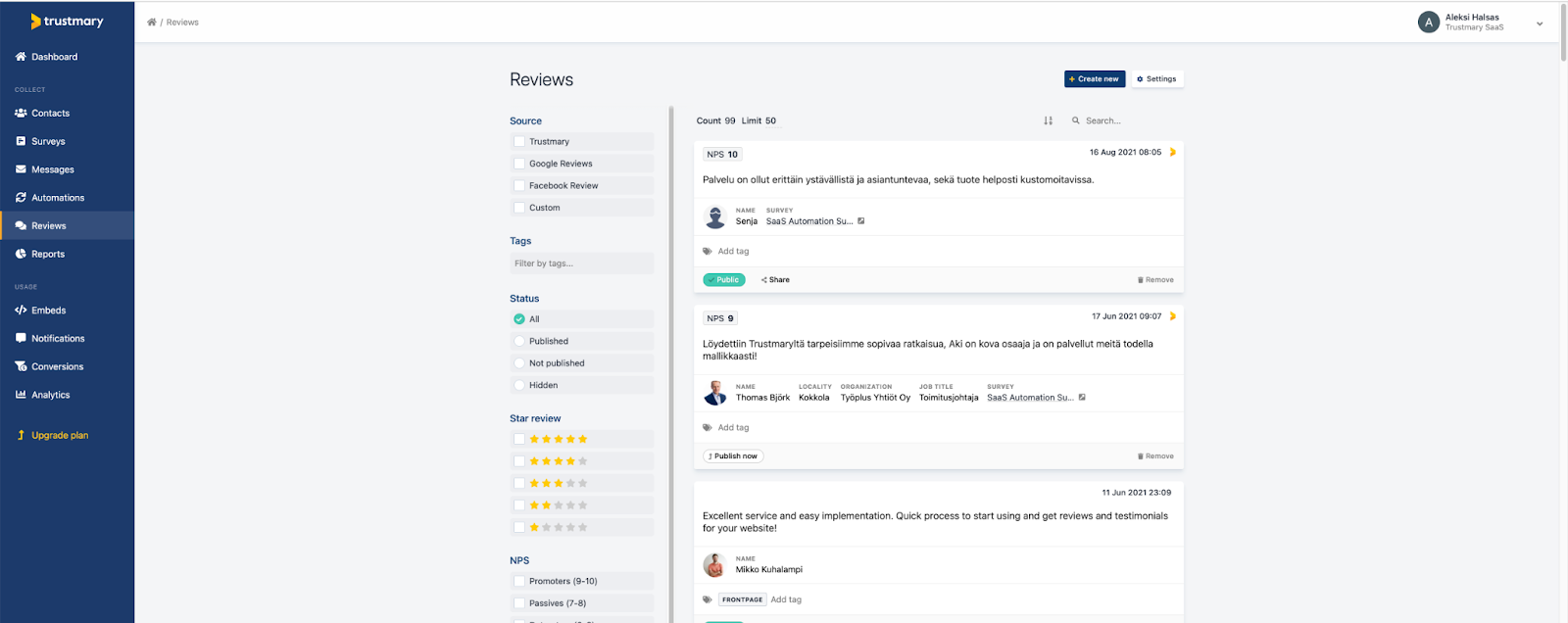Click Add tag on Mikko Kuhalampi review
Viewport: 1568px width, 623px height.
(786, 599)
